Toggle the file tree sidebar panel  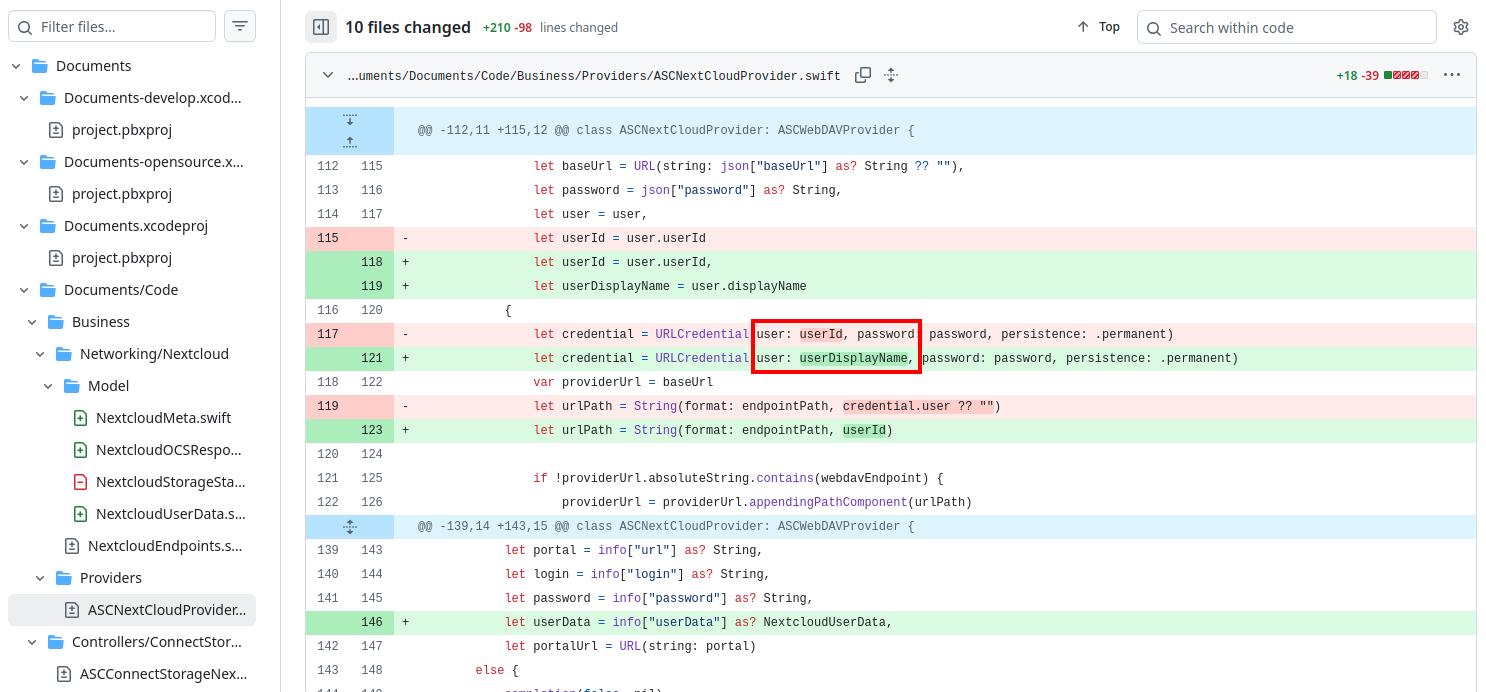(x=321, y=27)
